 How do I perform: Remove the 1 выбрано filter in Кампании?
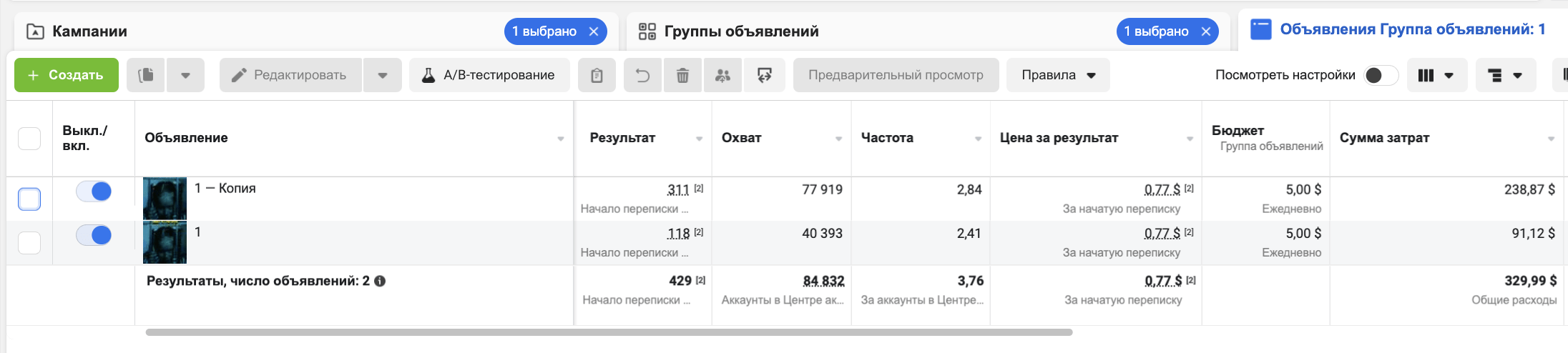tap(594, 31)
